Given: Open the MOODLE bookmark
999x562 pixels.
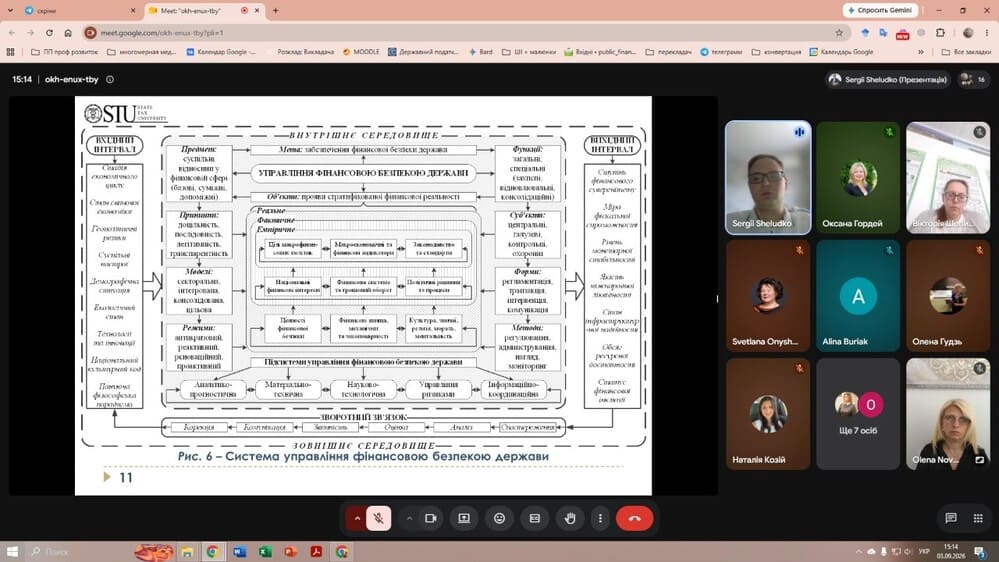Looking at the screenshot, I should click(361, 52).
